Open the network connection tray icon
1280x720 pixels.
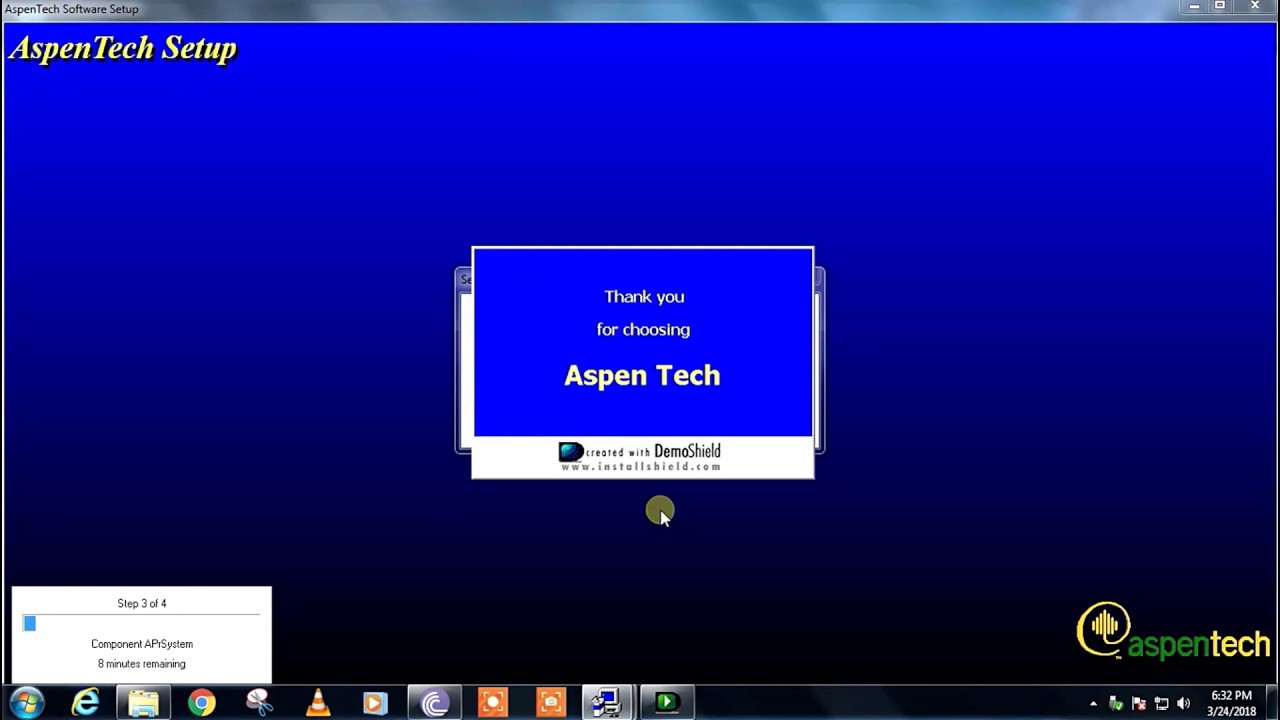point(1161,704)
